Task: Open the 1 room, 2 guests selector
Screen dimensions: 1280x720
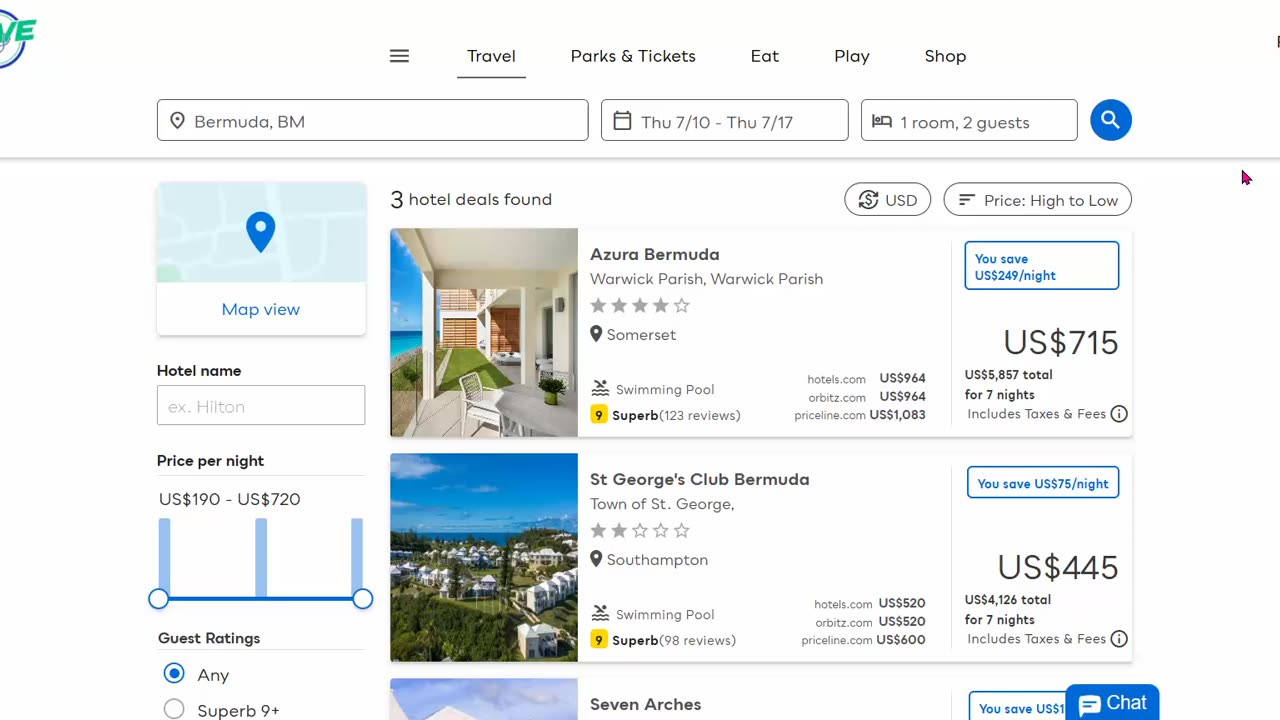Action: [x=969, y=120]
